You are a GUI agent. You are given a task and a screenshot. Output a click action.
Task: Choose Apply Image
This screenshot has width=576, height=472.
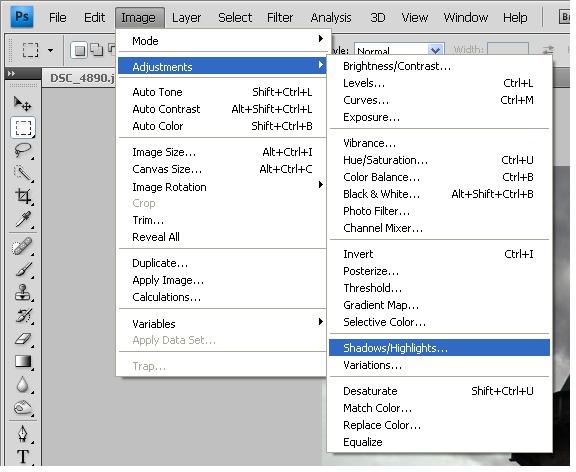click(x=222, y=280)
